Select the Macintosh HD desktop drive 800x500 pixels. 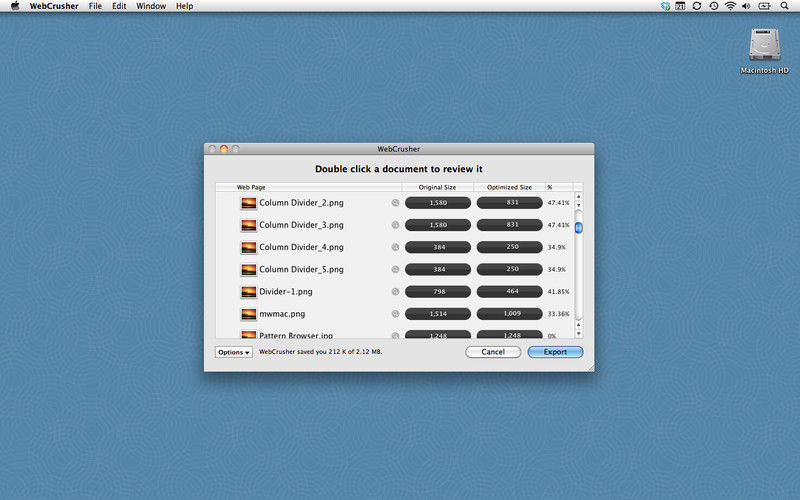(764, 51)
